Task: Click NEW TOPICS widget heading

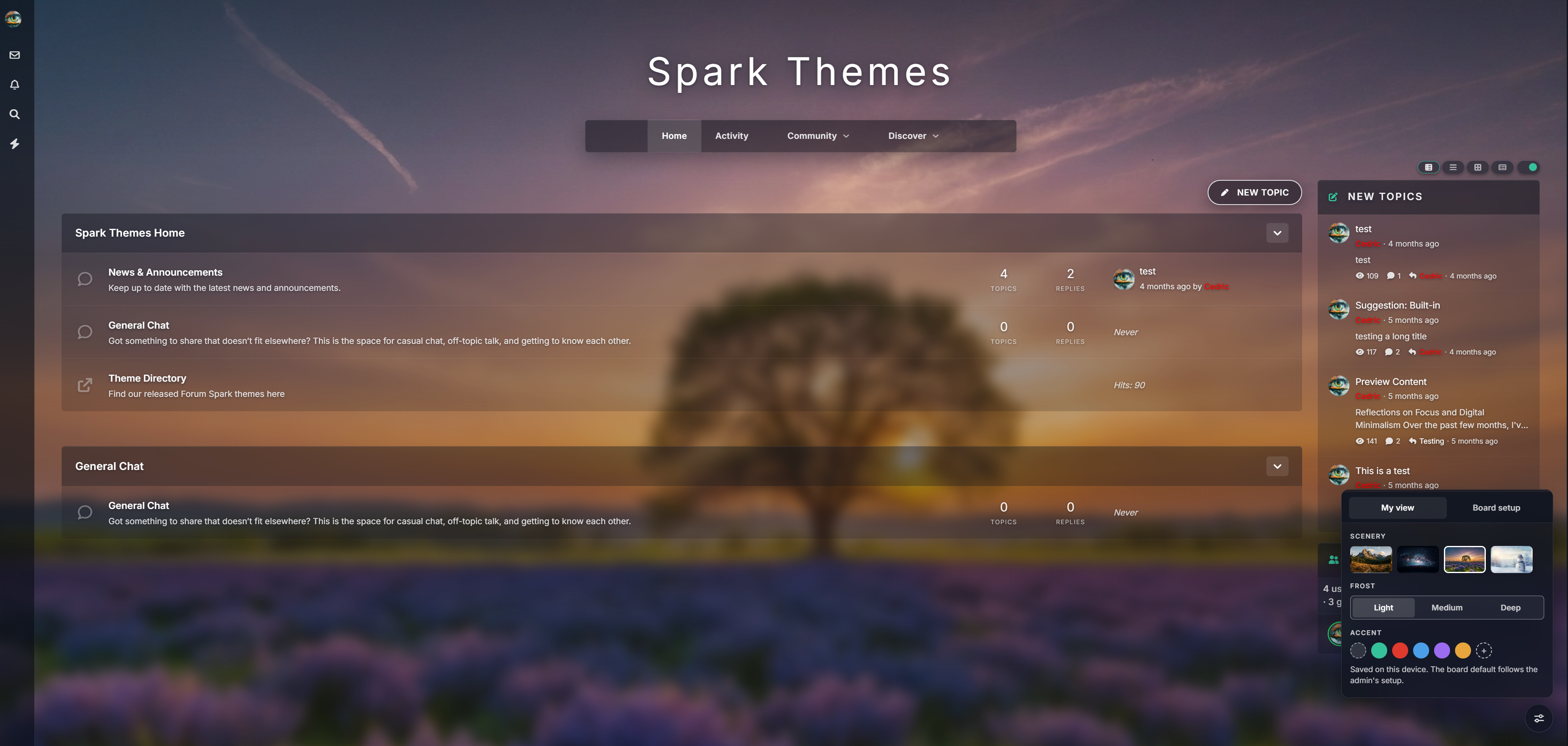Action: [1385, 196]
